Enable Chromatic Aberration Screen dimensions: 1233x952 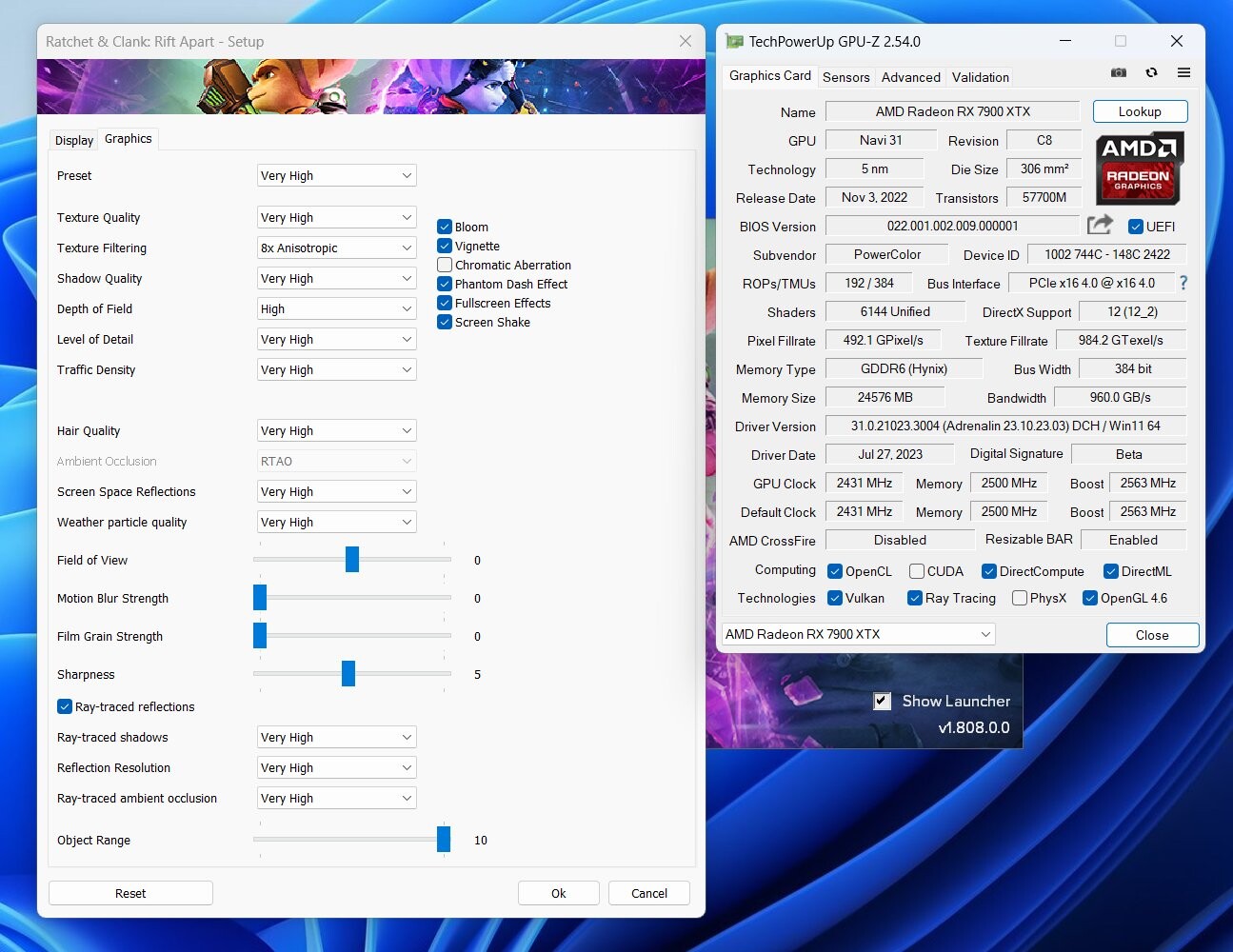click(x=445, y=265)
